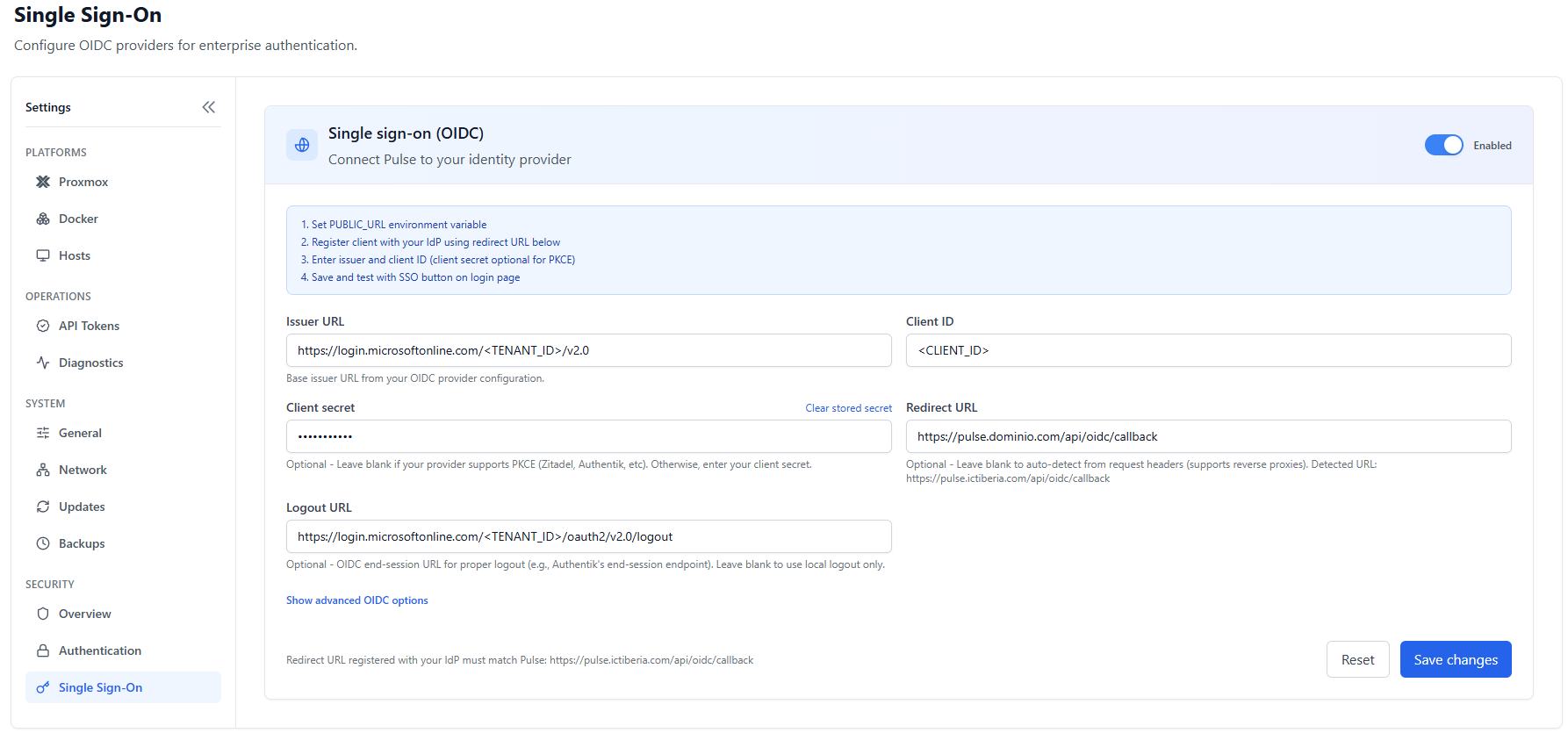This screenshot has width=1568, height=733.
Task: Click the Network topology icon
Action: (x=43, y=470)
